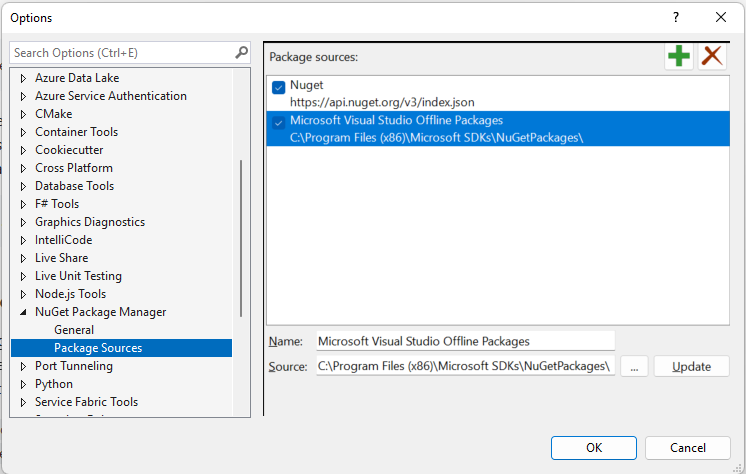This screenshot has width=746, height=474.
Task: Click into the Source path input field
Action: tap(466, 366)
